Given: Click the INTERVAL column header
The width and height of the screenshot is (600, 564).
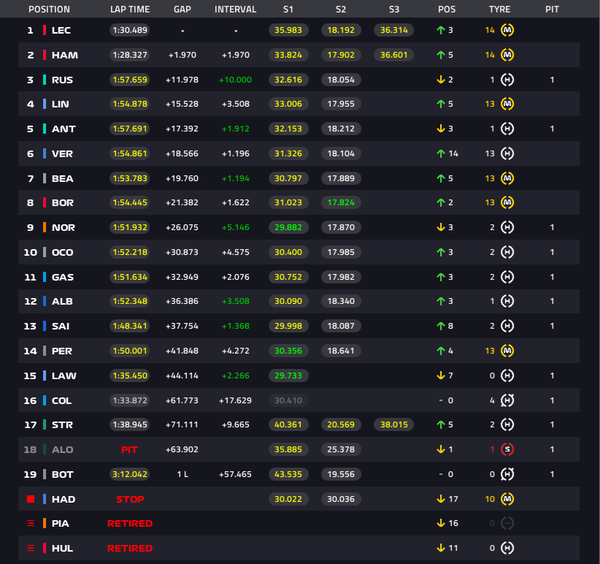Looking at the screenshot, I should click(235, 9).
